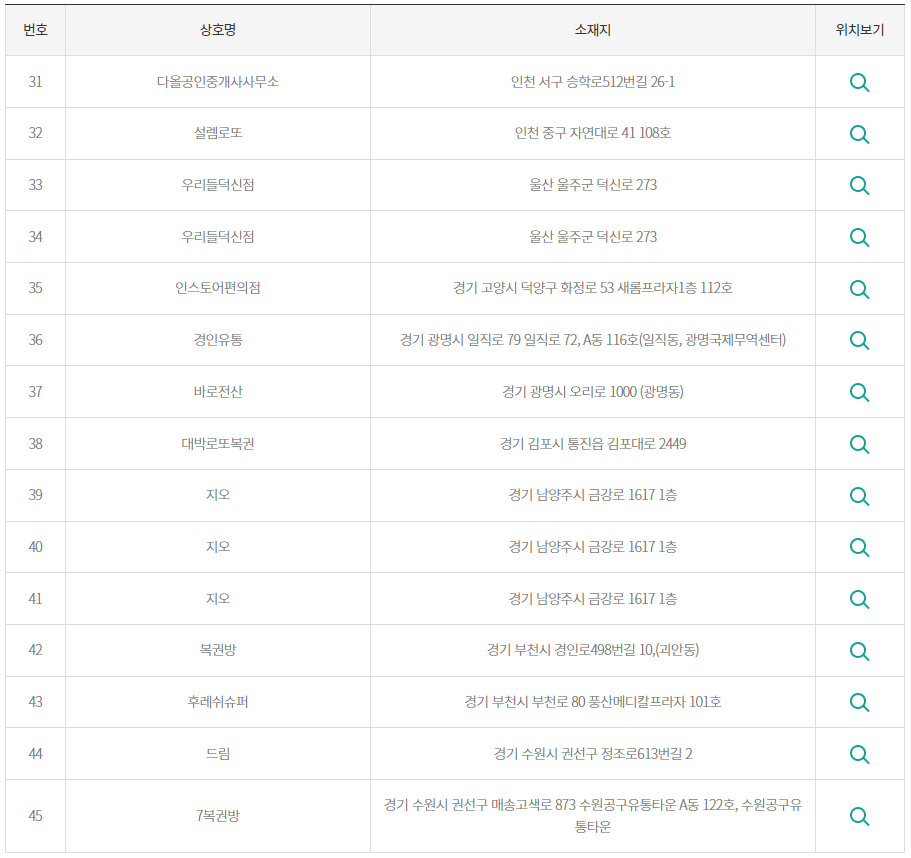Click address 경기 고양시 덕양구 화정로 53

click(593, 288)
